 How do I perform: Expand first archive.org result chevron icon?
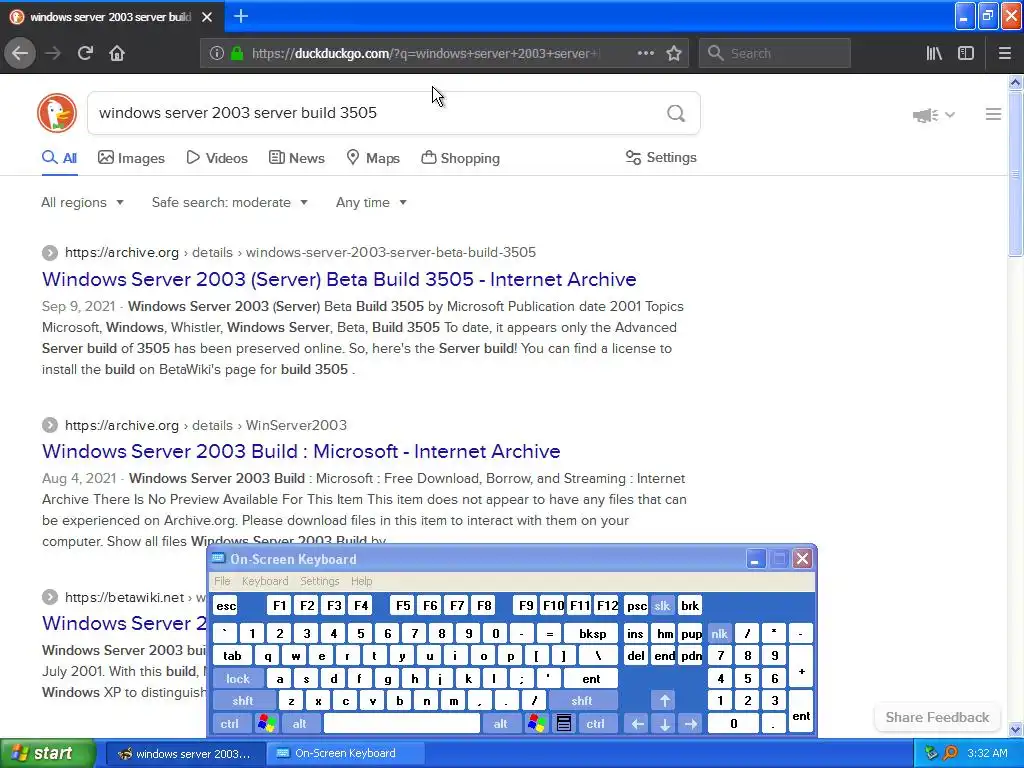tap(50, 253)
